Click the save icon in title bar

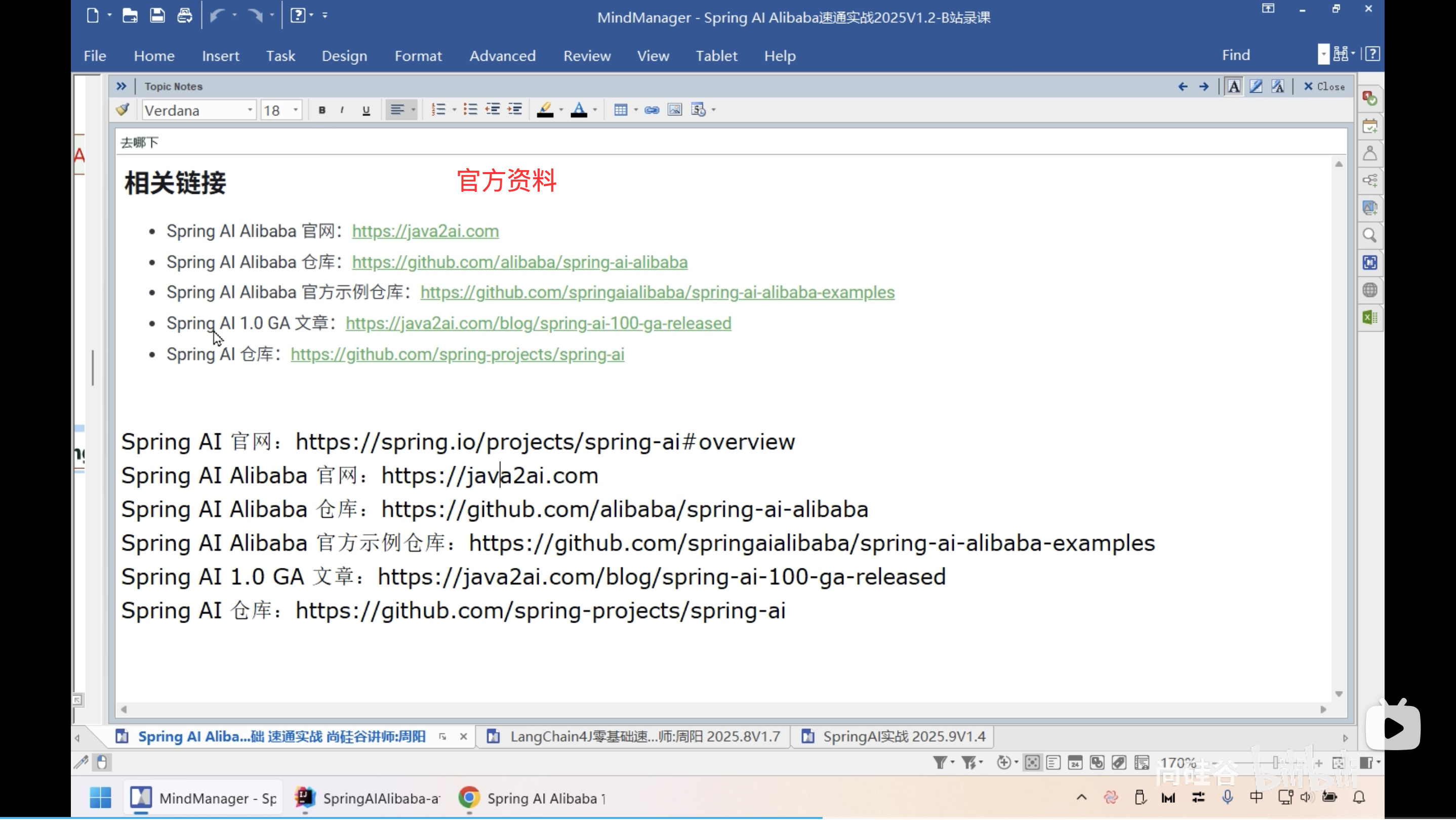tap(157, 15)
